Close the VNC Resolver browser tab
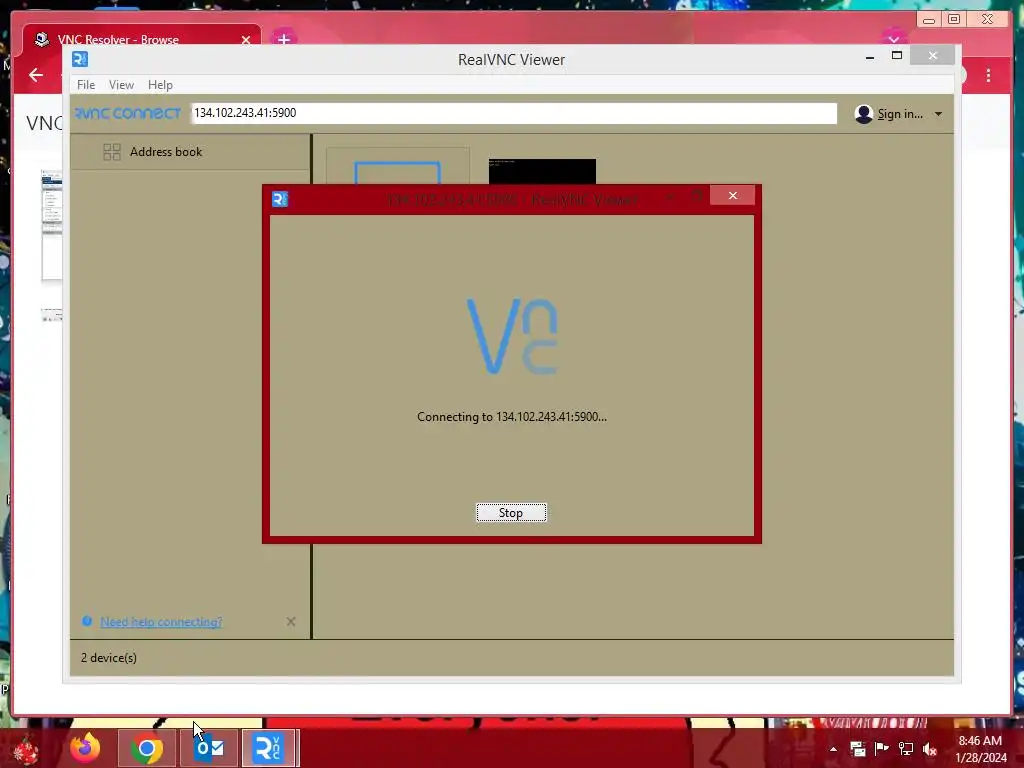The width and height of the screenshot is (1024, 768). click(246, 40)
